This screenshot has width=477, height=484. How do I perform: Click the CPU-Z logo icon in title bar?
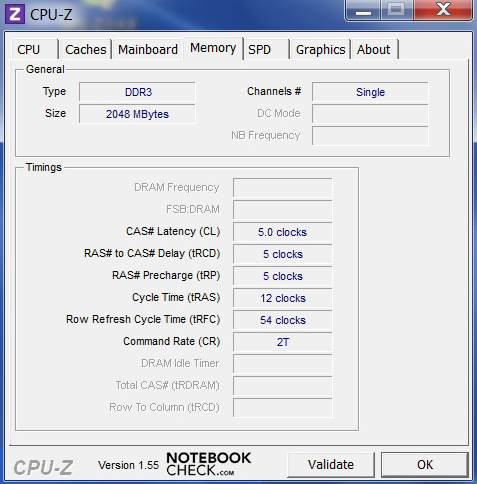coord(15,14)
